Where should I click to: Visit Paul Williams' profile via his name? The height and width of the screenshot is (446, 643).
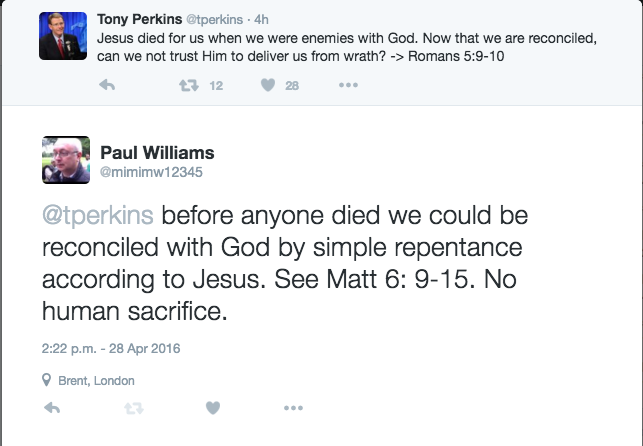click(157, 153)
